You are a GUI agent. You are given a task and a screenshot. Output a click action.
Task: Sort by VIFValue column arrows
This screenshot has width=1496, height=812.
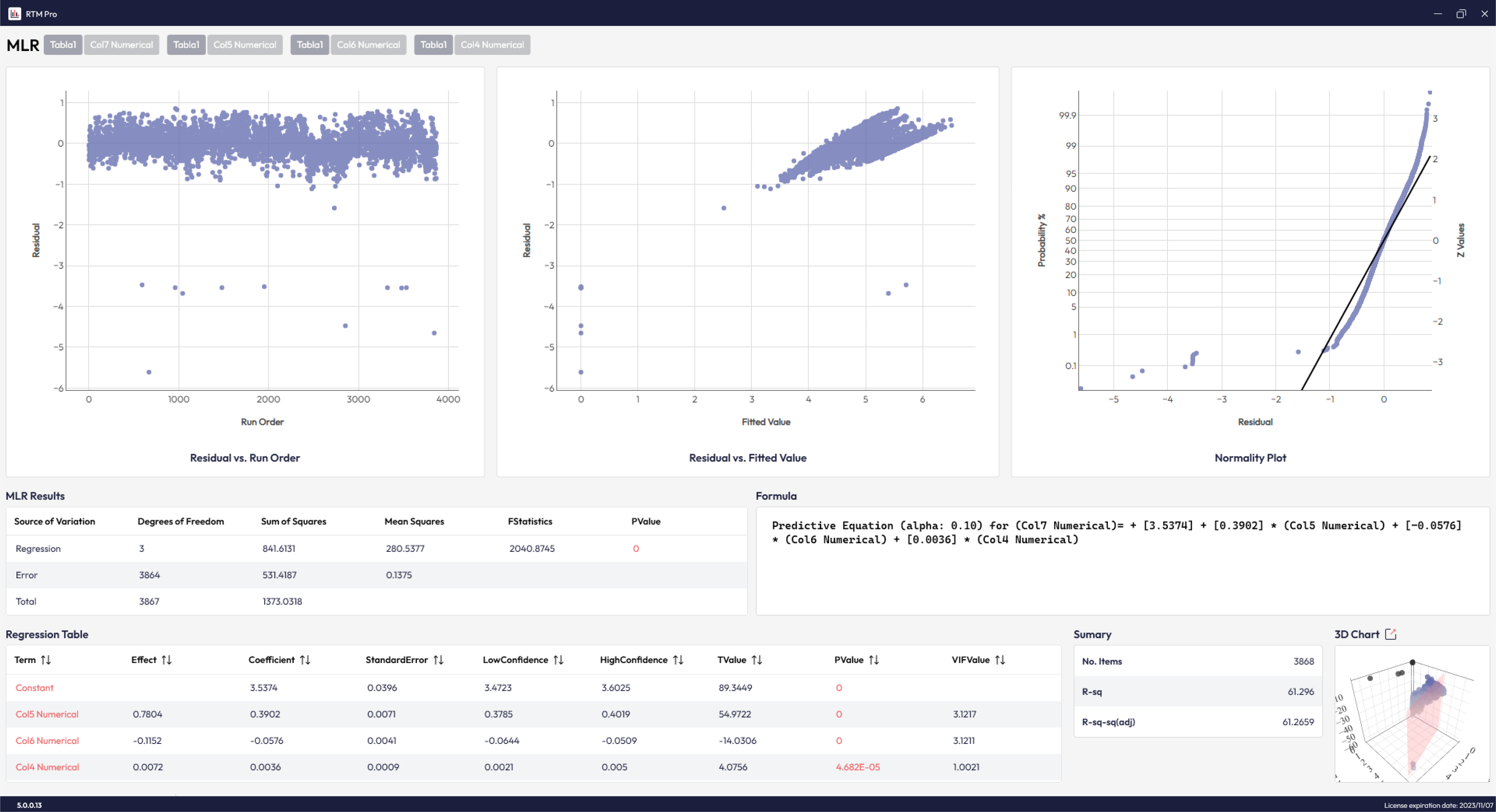point(999,660)
